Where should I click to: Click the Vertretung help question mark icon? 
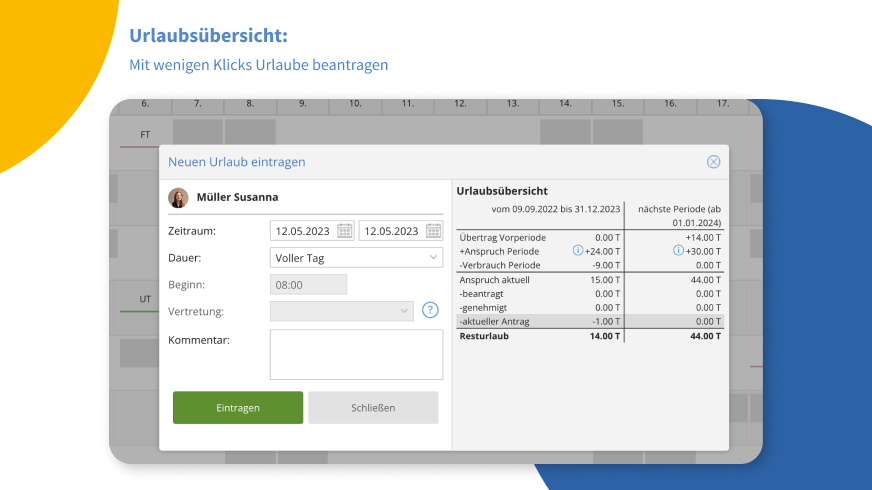click(x=430, y=310)
